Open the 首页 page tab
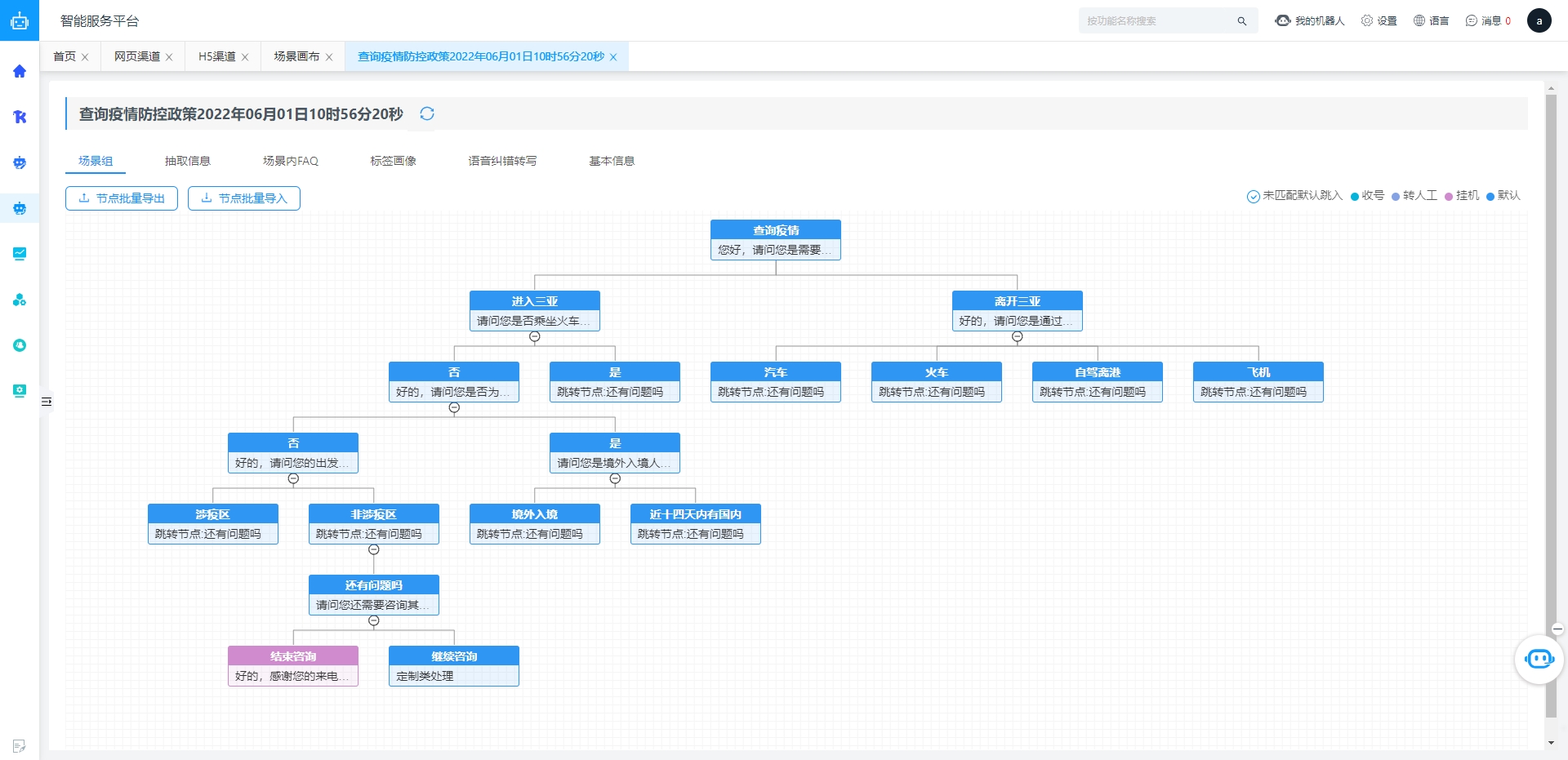 (x=65, y=56)
